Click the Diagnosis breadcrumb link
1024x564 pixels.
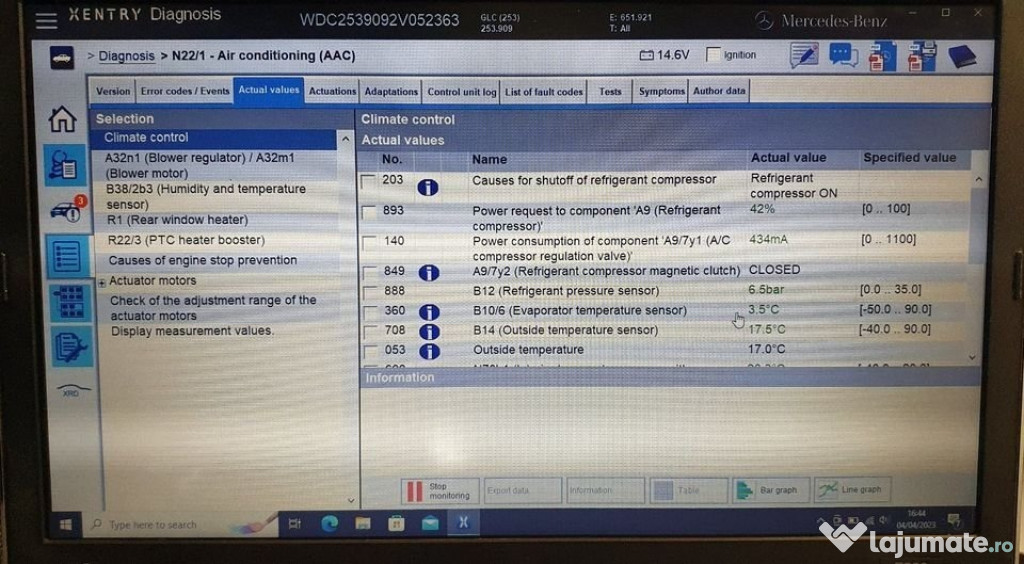click(x=126, y=56)
